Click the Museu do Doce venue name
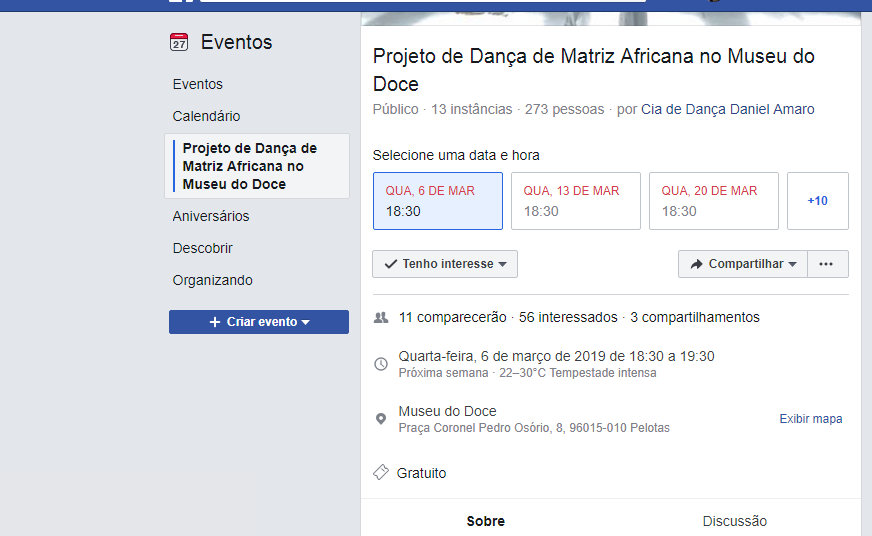The height and width of the screenshot is (536, 872). tap(447, 411)
